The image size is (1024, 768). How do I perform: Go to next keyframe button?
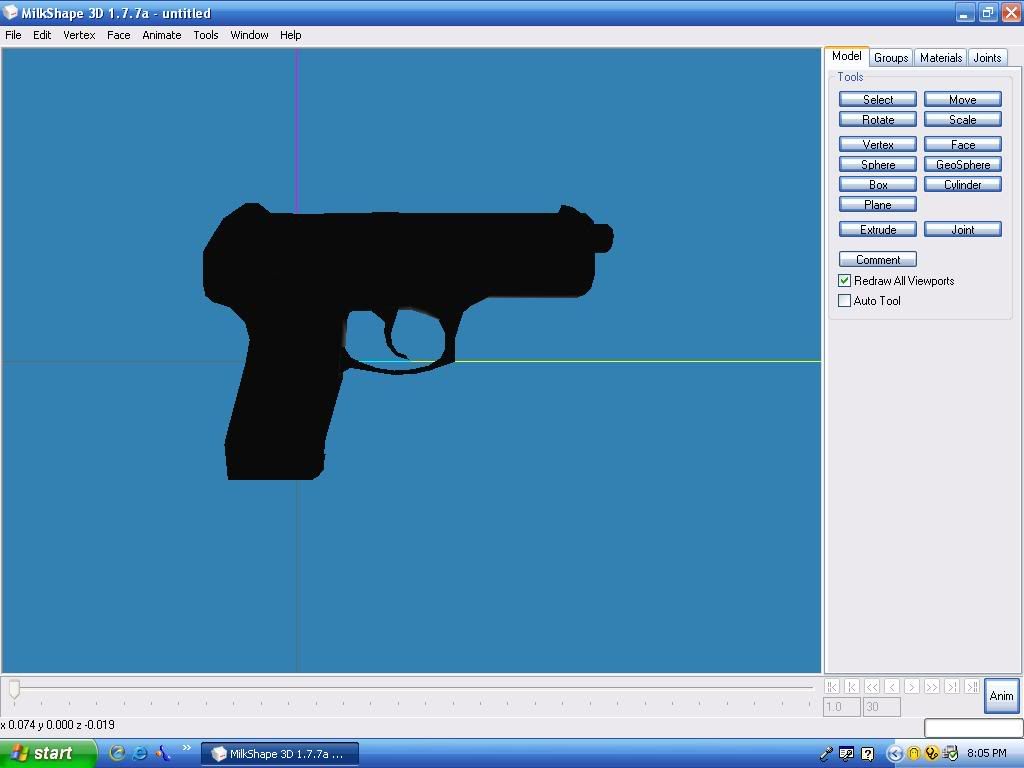click(952, 686)
